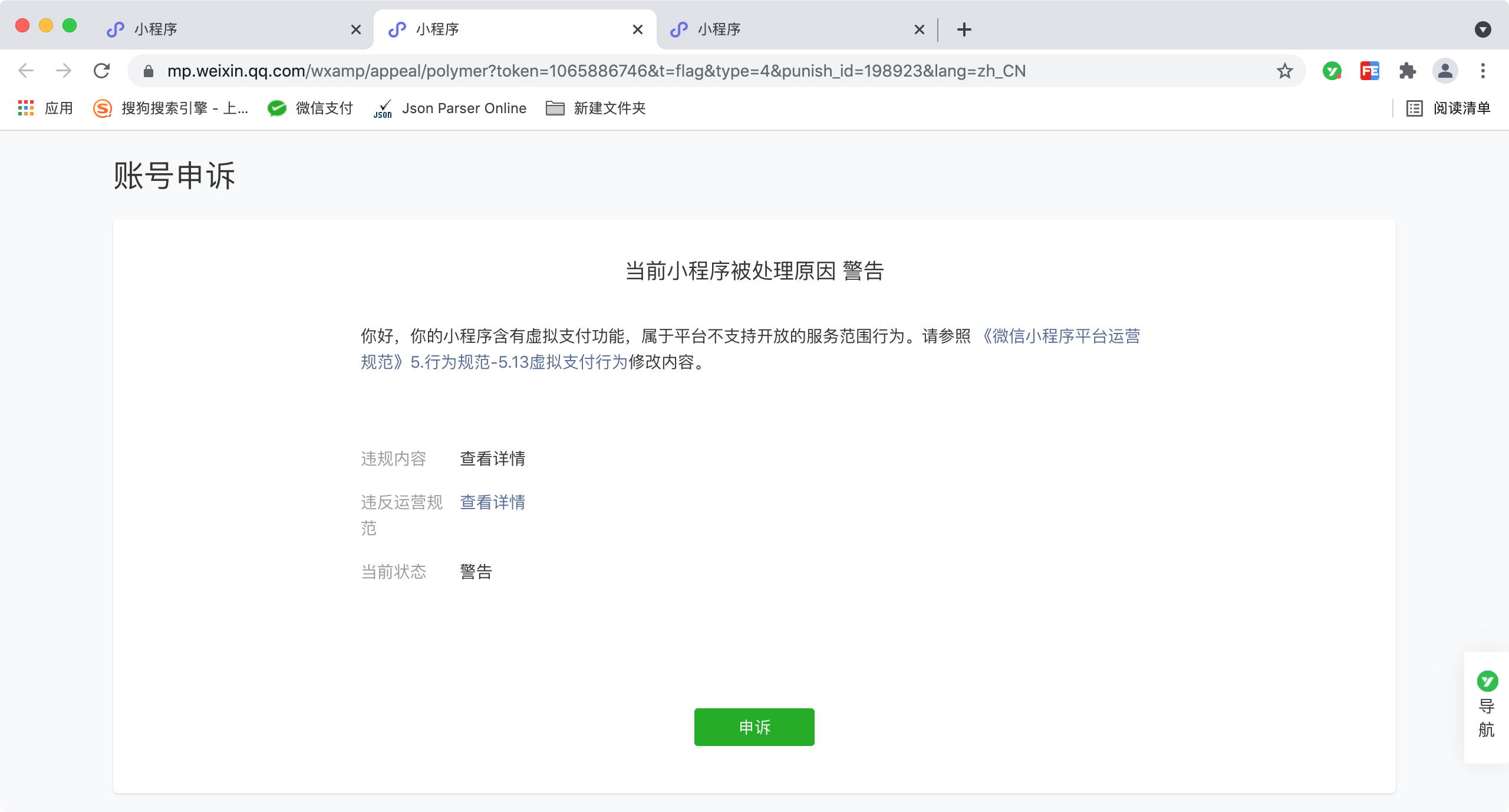Open the 新建文件夹 bookmark folder
This screenshot has width=1509, height=812.
point(596,108)
